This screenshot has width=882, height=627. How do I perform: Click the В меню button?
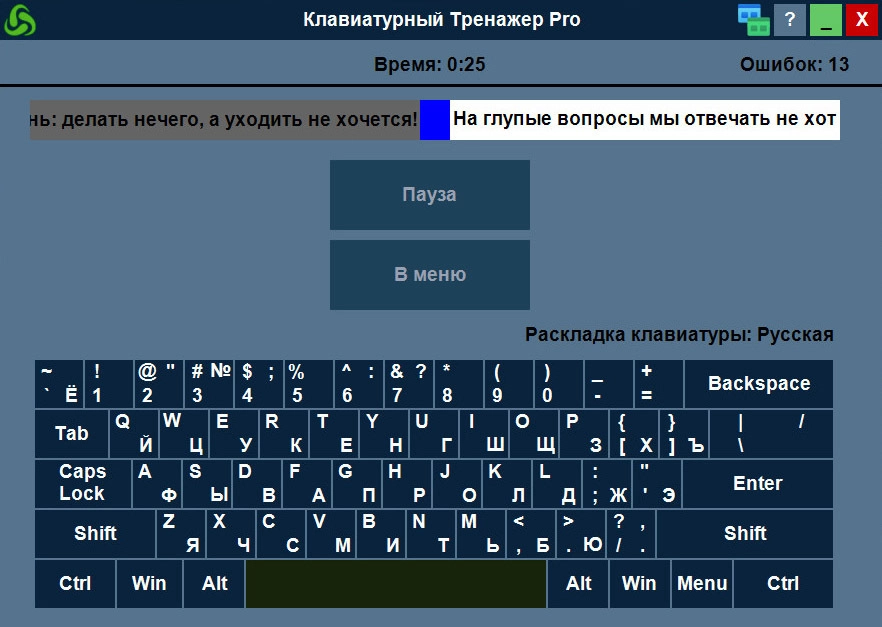(430, 274)
